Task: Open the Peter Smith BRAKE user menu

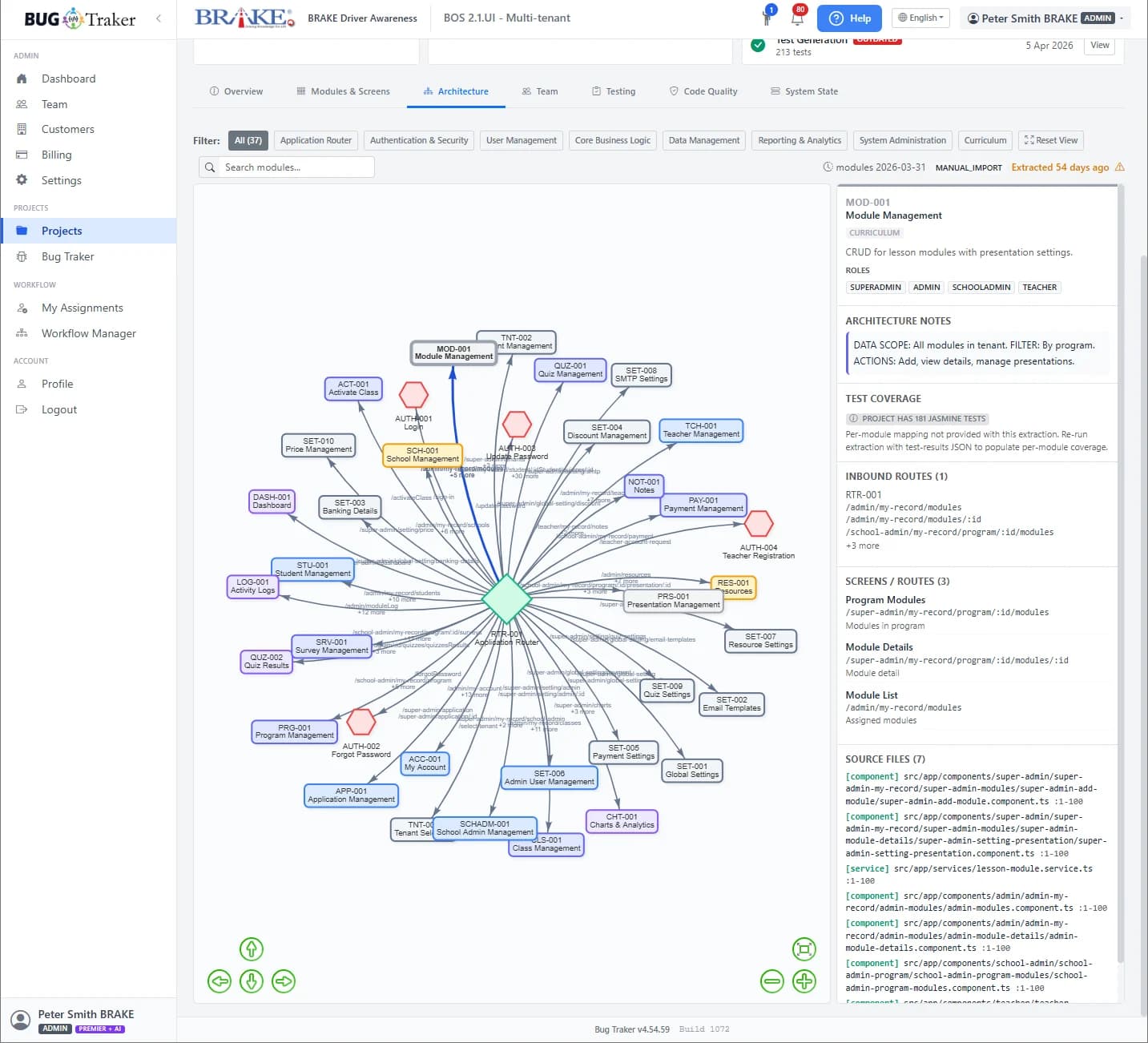Action: point(1045,18)
